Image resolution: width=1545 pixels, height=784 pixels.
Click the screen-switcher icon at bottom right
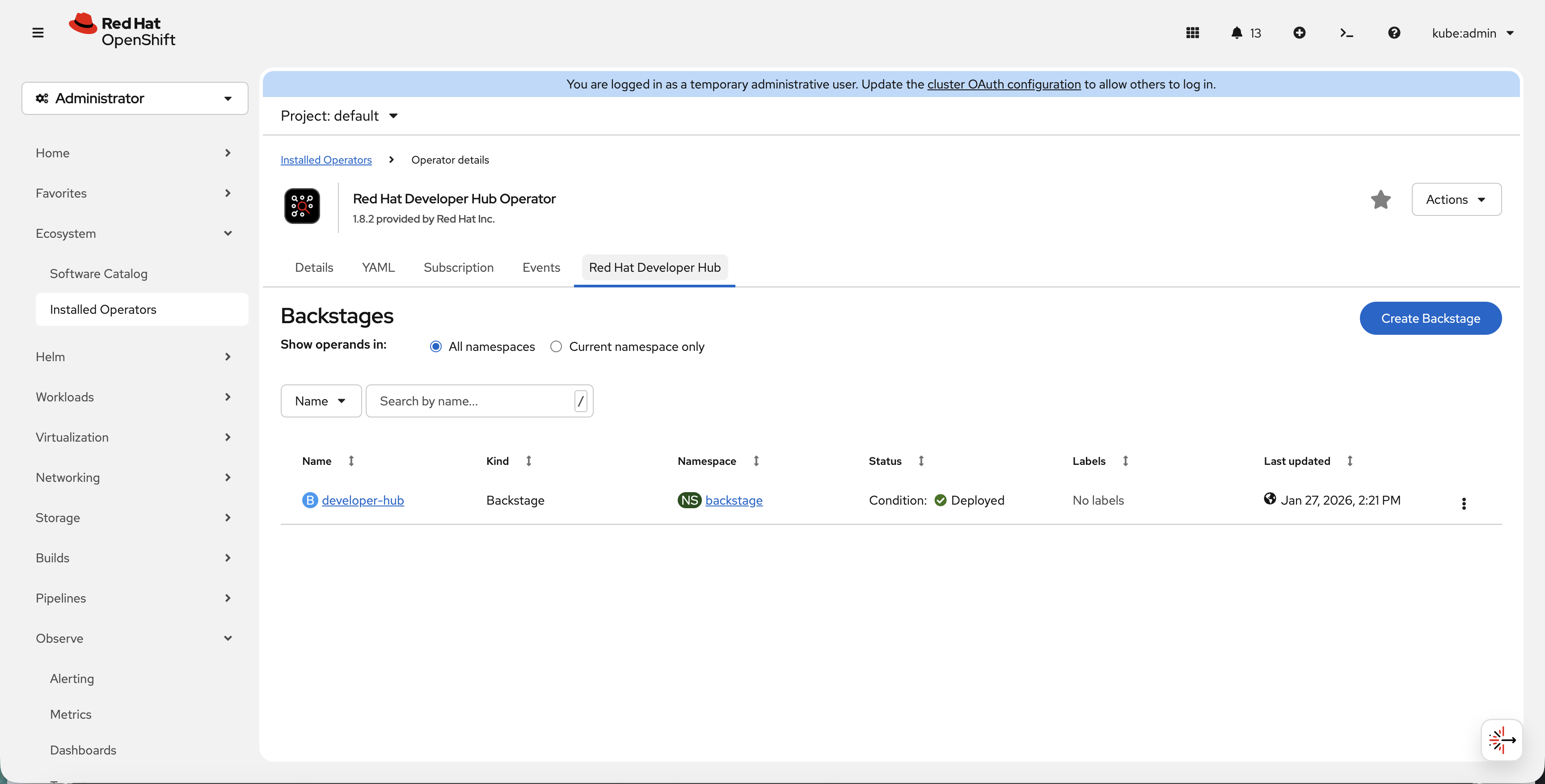point(1502,740)
